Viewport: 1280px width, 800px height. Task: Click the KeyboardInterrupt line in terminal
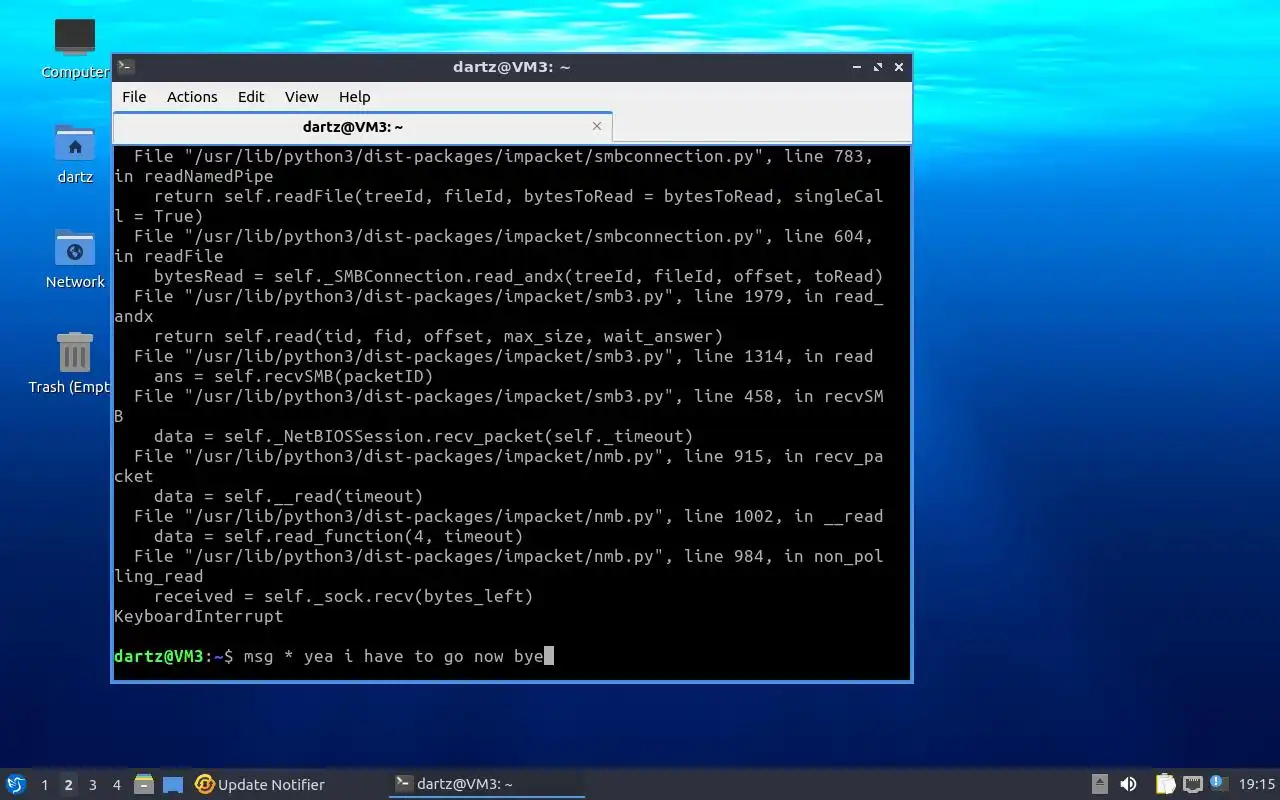pyautogui.click(x=199, y=617)
